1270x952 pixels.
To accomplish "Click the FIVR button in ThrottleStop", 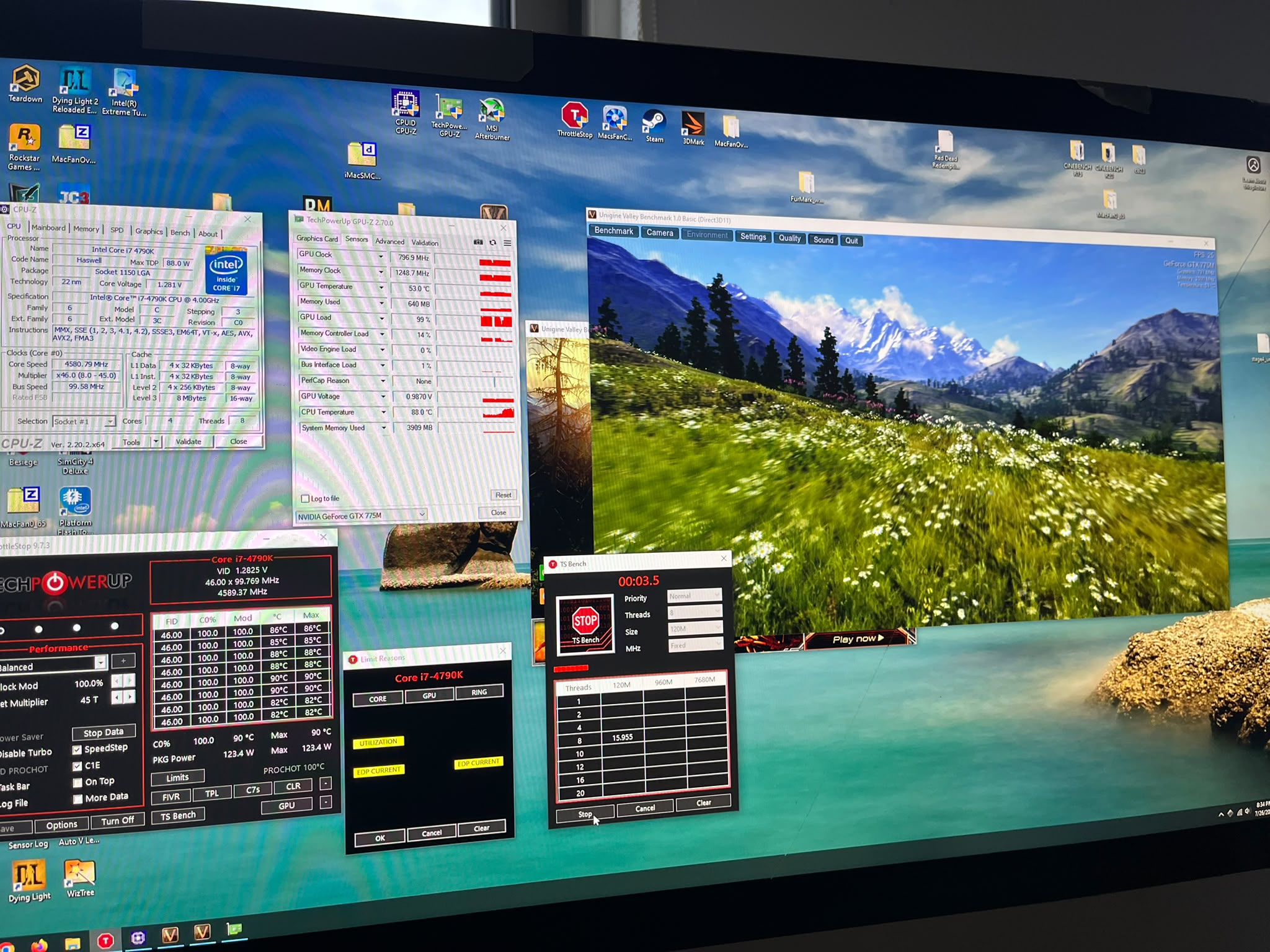I will pos(171,797).
